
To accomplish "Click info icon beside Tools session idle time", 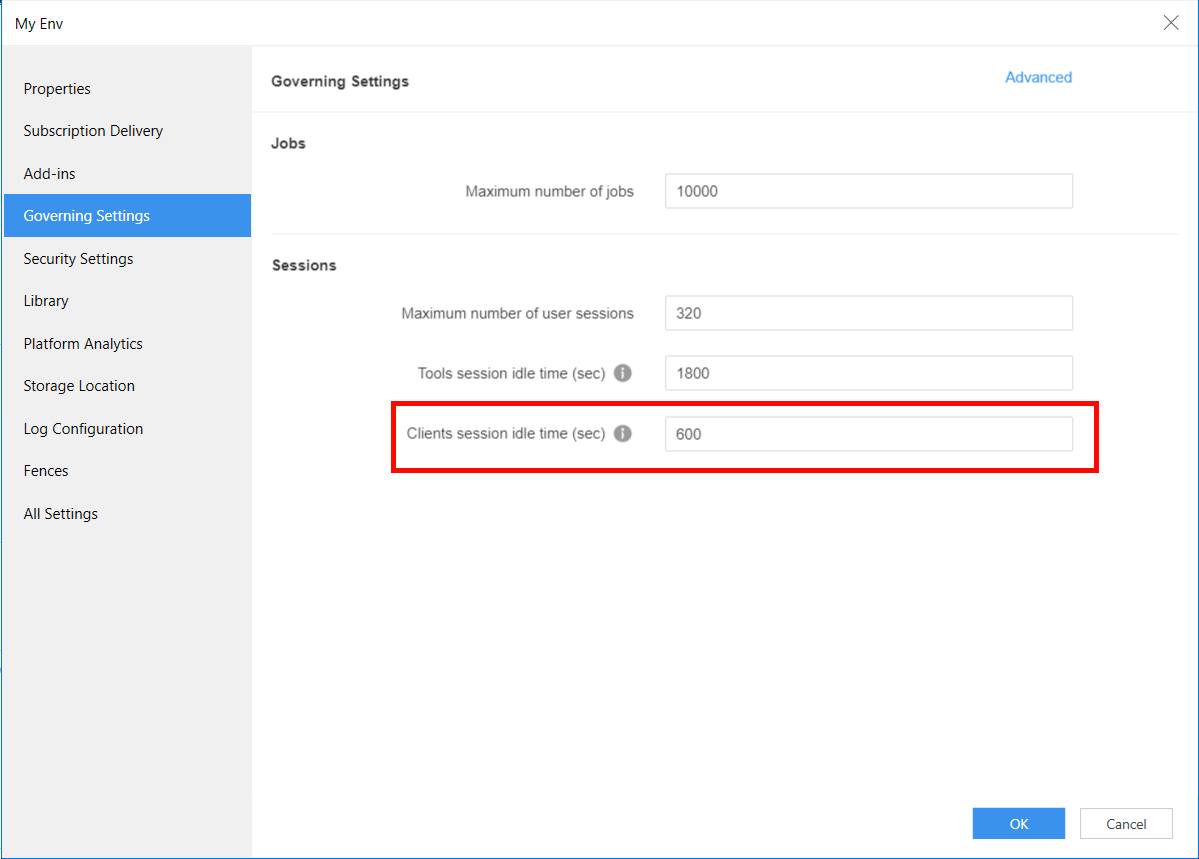I will click(622, 373).
